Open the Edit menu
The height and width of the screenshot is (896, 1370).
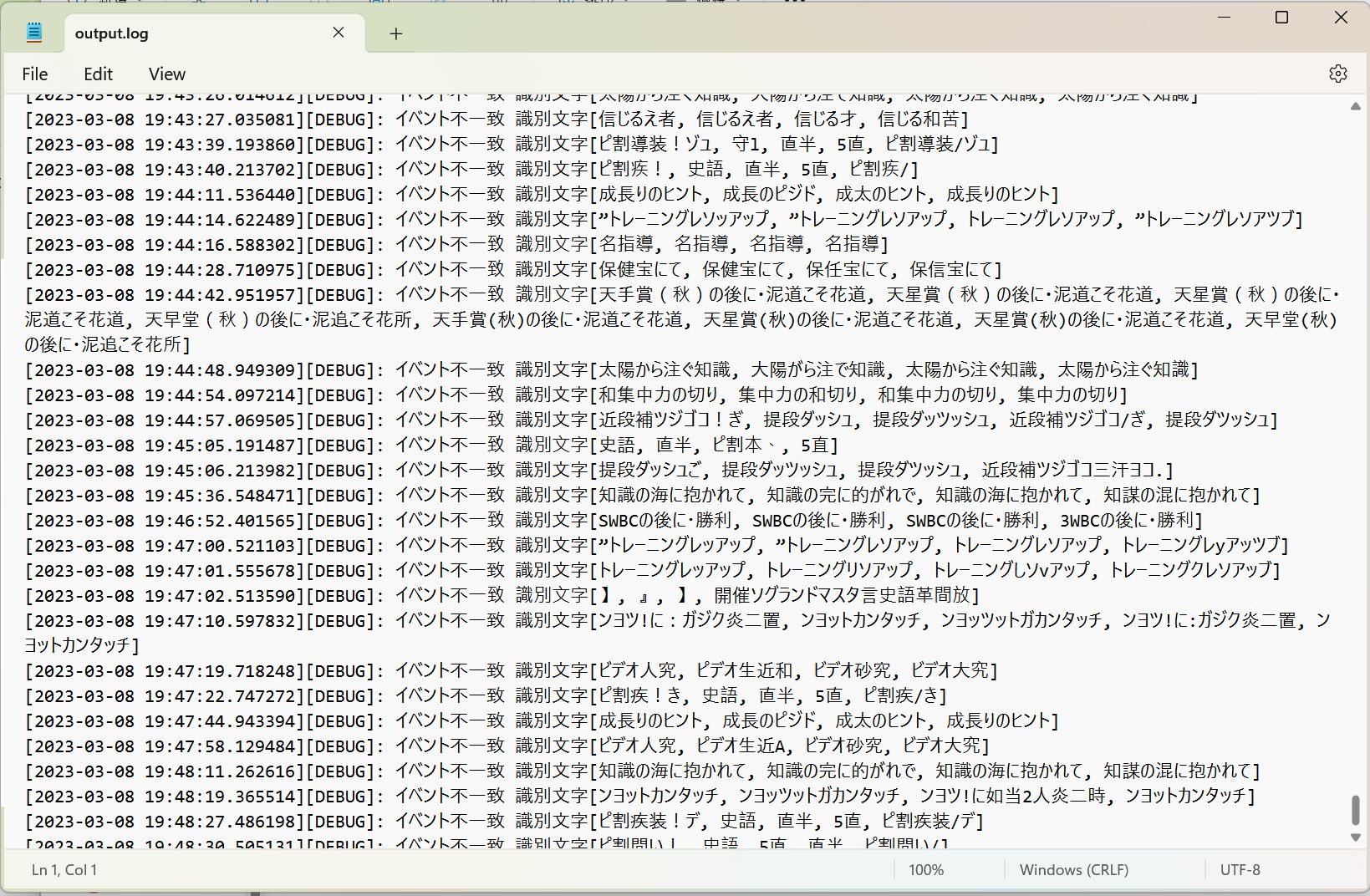[98, 74]
